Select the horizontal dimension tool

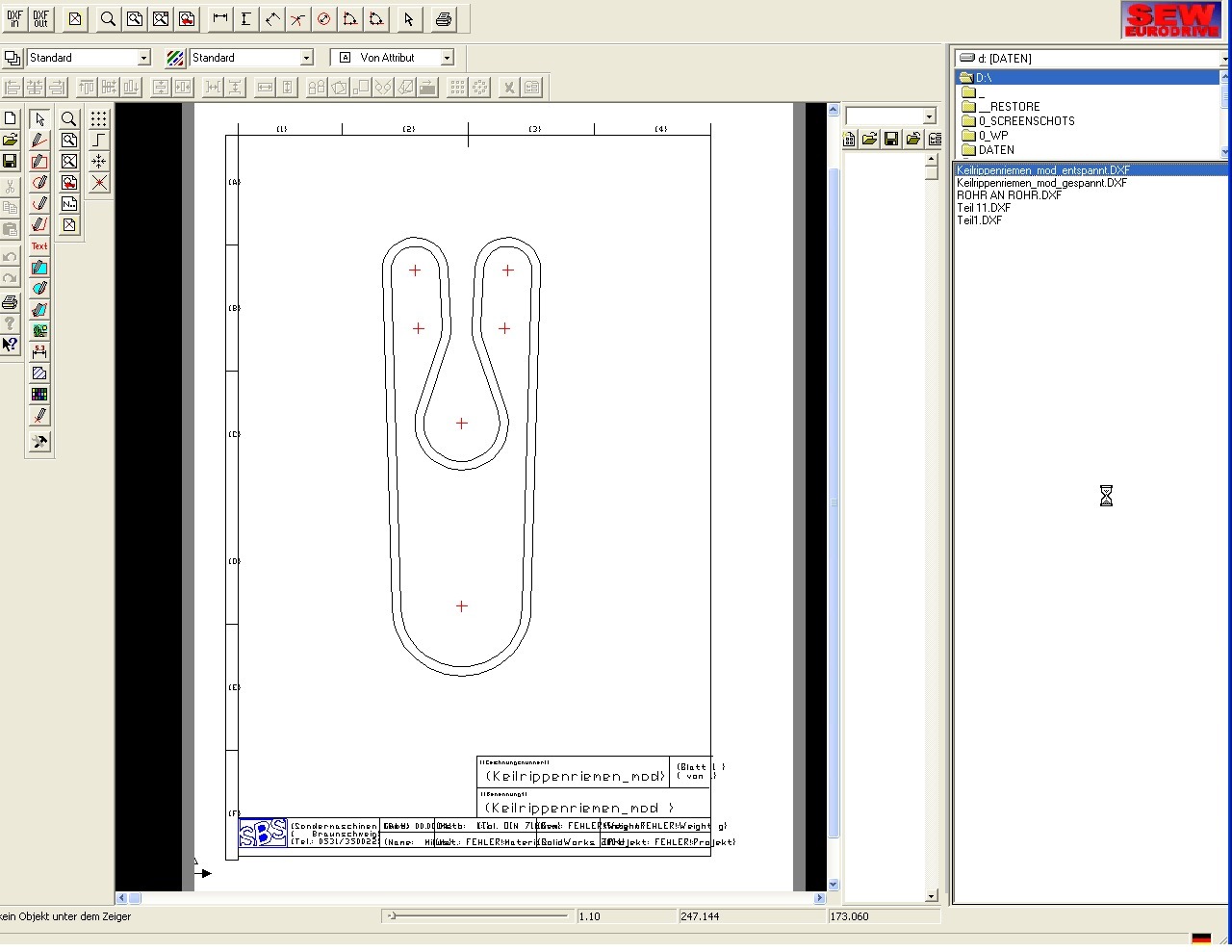coord(220,19)
